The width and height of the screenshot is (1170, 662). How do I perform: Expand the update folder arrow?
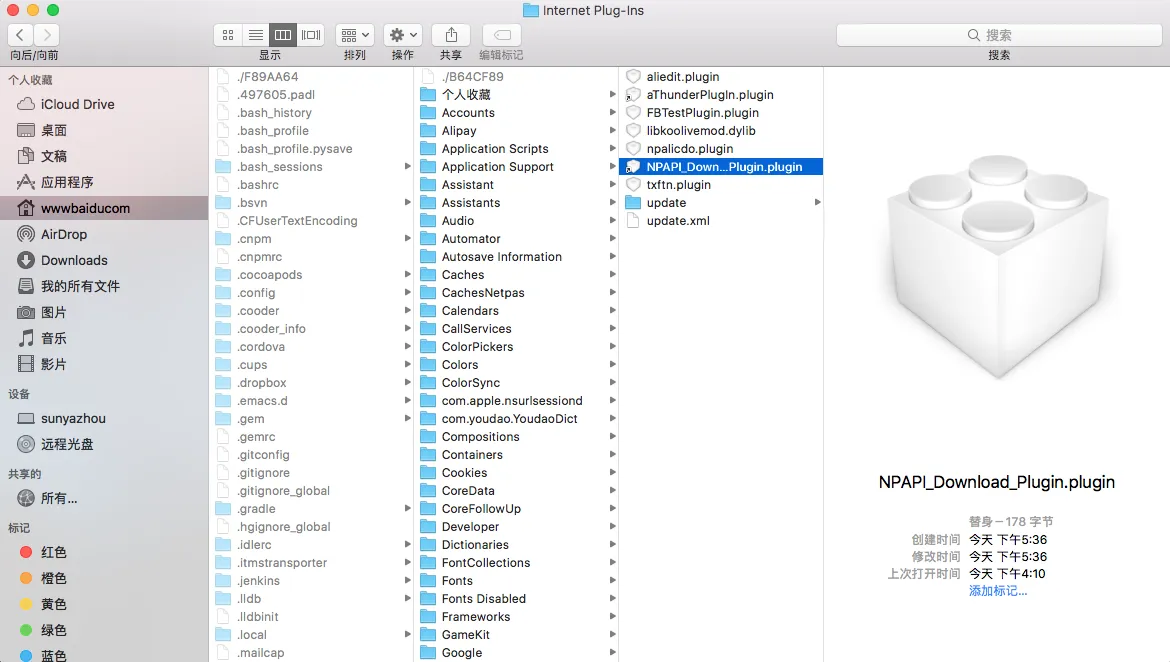(817, 203)
